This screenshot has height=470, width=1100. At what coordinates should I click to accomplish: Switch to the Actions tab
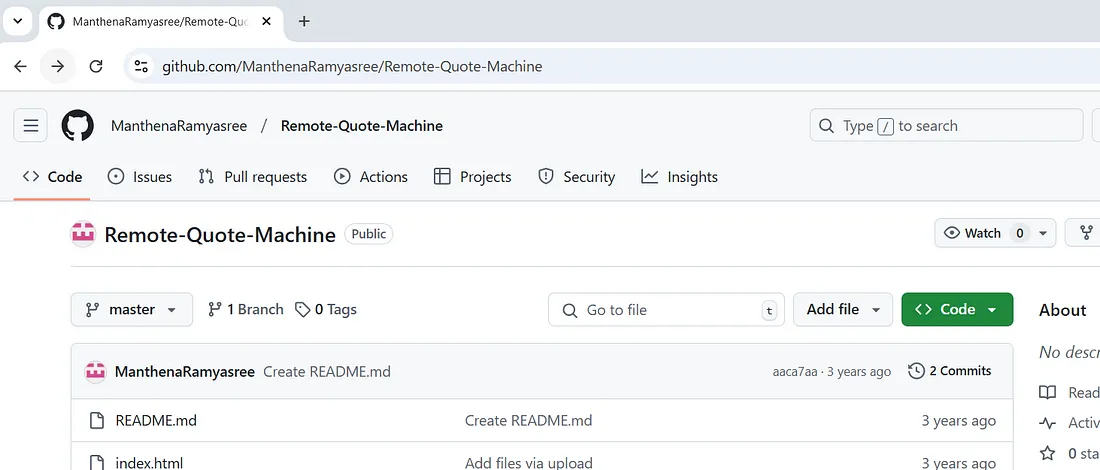coord(370,177)
